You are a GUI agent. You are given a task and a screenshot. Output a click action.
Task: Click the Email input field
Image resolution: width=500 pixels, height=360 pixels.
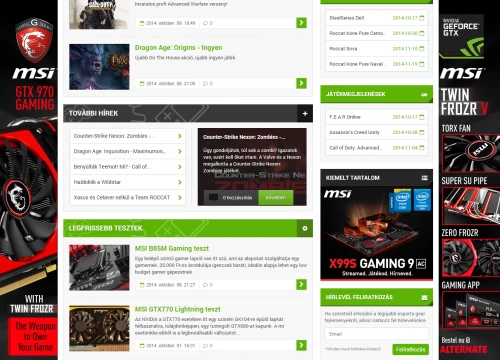pyautogui.click(x=376, y=334)
